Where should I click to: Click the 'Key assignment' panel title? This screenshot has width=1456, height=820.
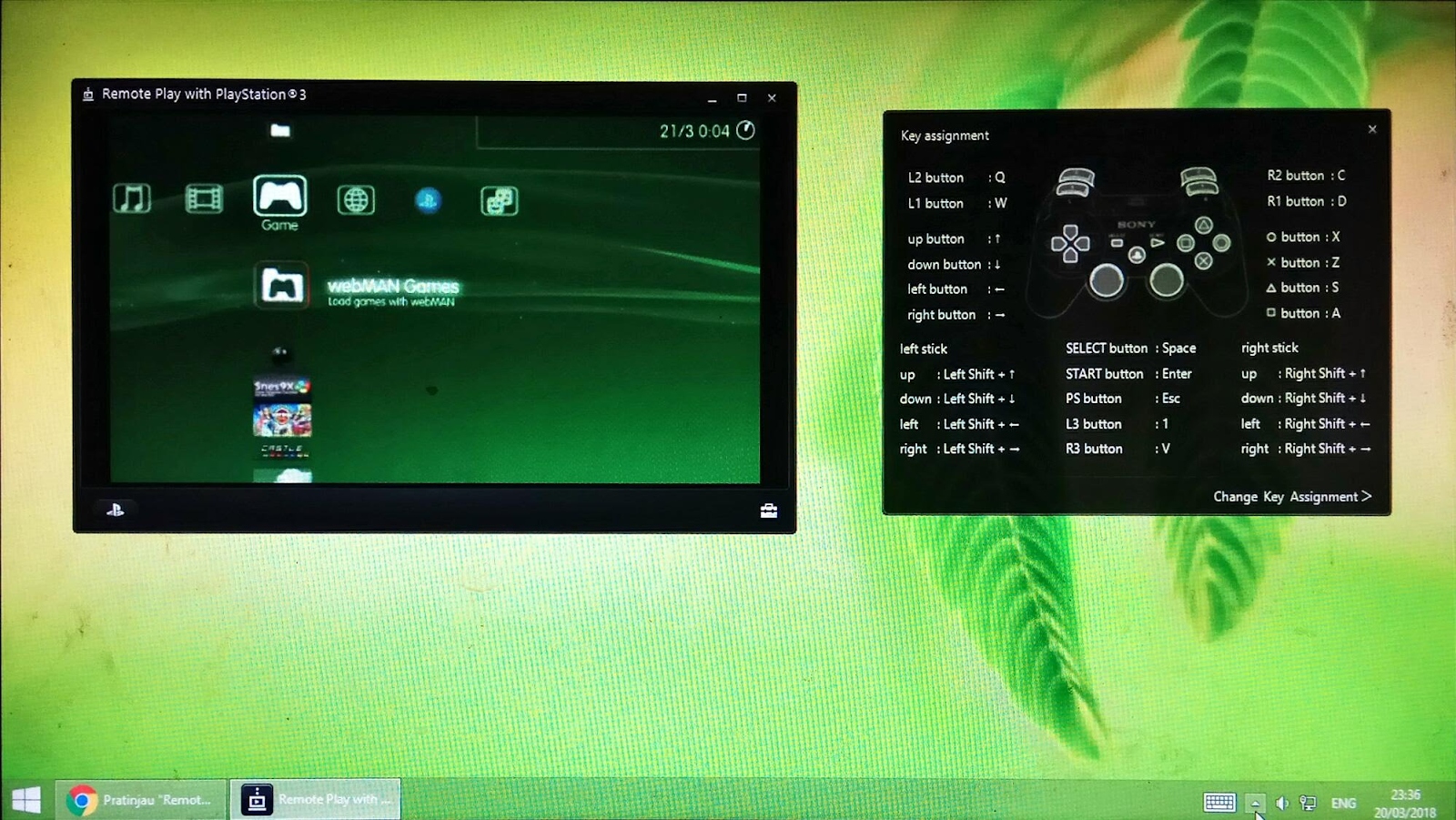pyautogui.click(x=945, y=136)
